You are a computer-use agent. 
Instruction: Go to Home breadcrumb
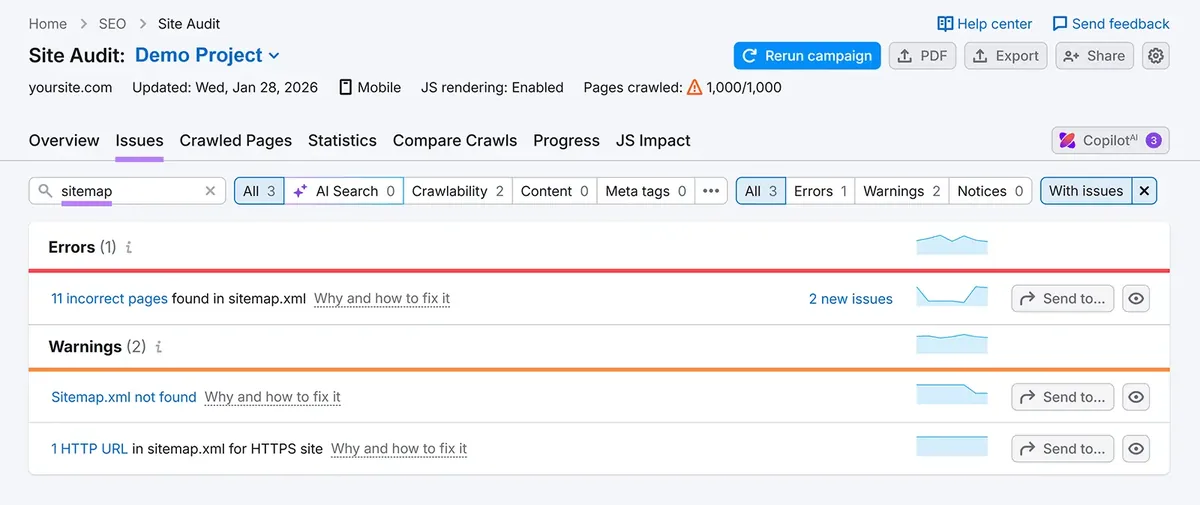(x=48, y=23)
